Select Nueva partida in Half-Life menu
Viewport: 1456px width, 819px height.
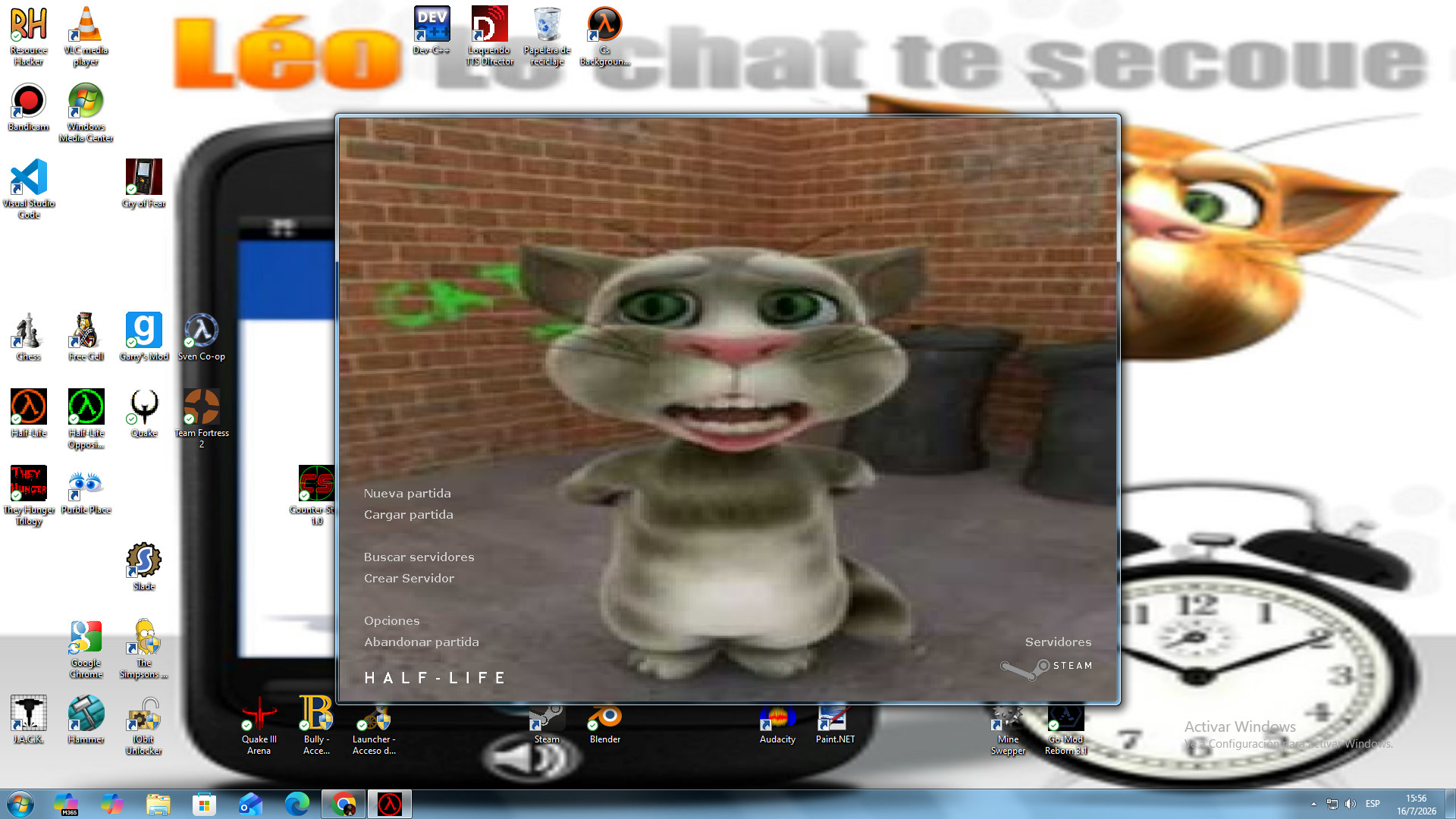407,494
